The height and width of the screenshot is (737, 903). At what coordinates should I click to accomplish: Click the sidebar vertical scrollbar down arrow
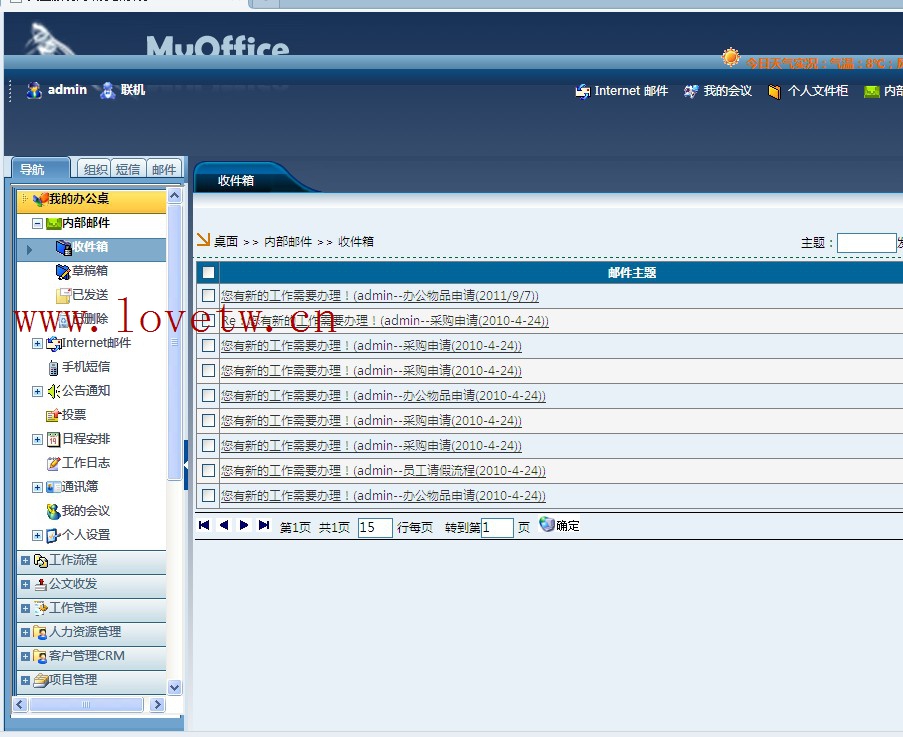[x=175, y=687]
